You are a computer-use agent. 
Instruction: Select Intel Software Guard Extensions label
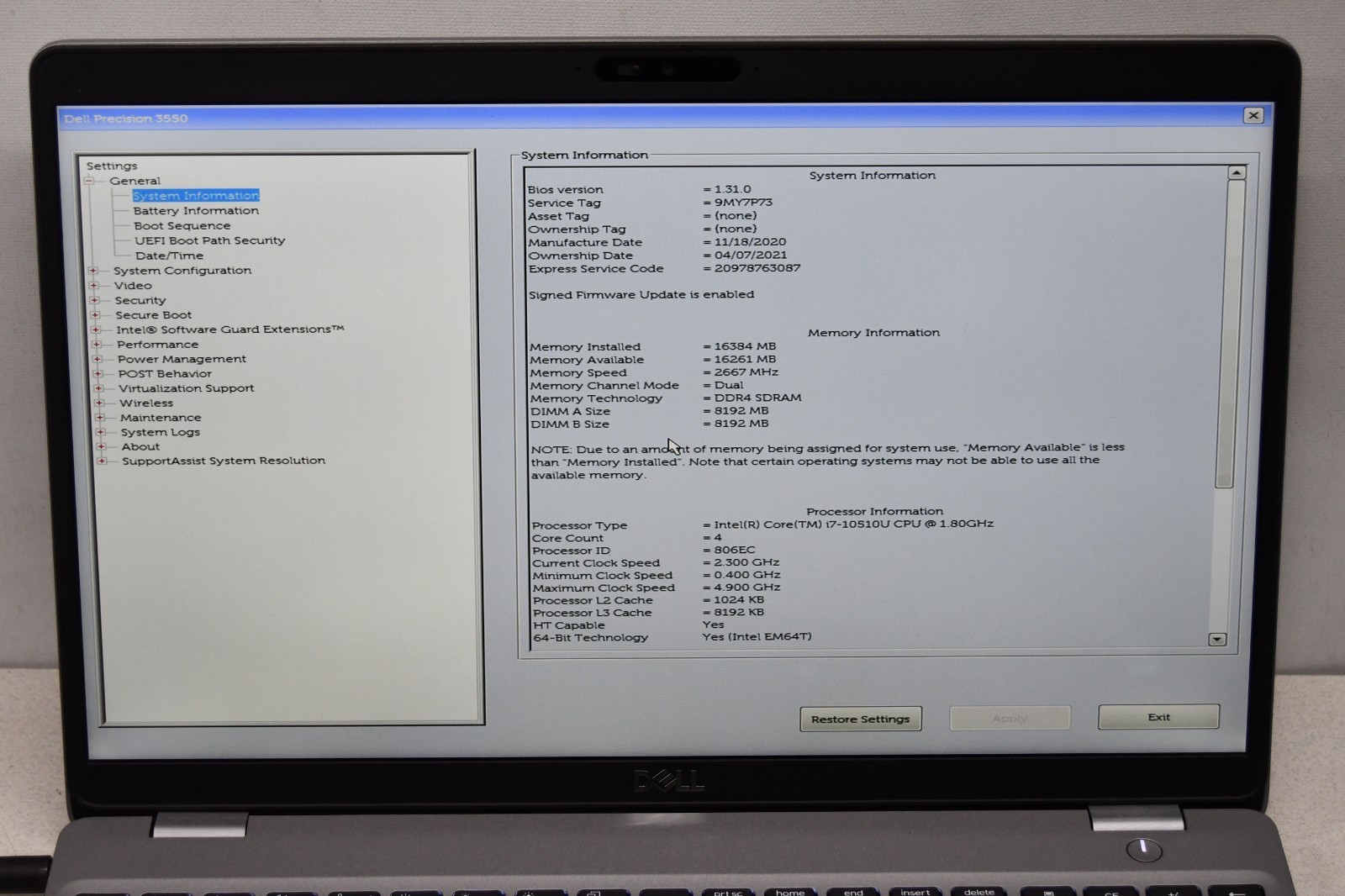coord(230,329)
